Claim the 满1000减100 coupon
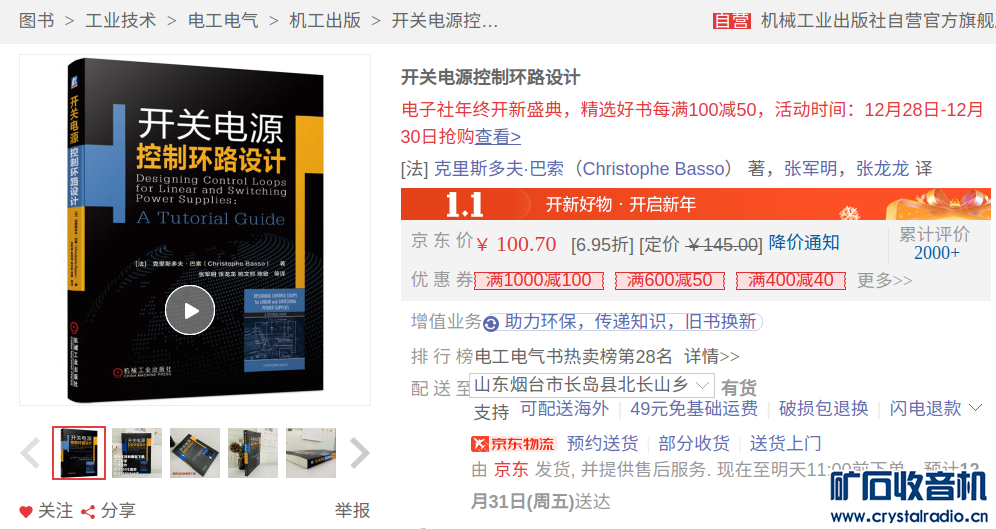The width and height of the screenshot is (996, 529). tap(539, 280)
